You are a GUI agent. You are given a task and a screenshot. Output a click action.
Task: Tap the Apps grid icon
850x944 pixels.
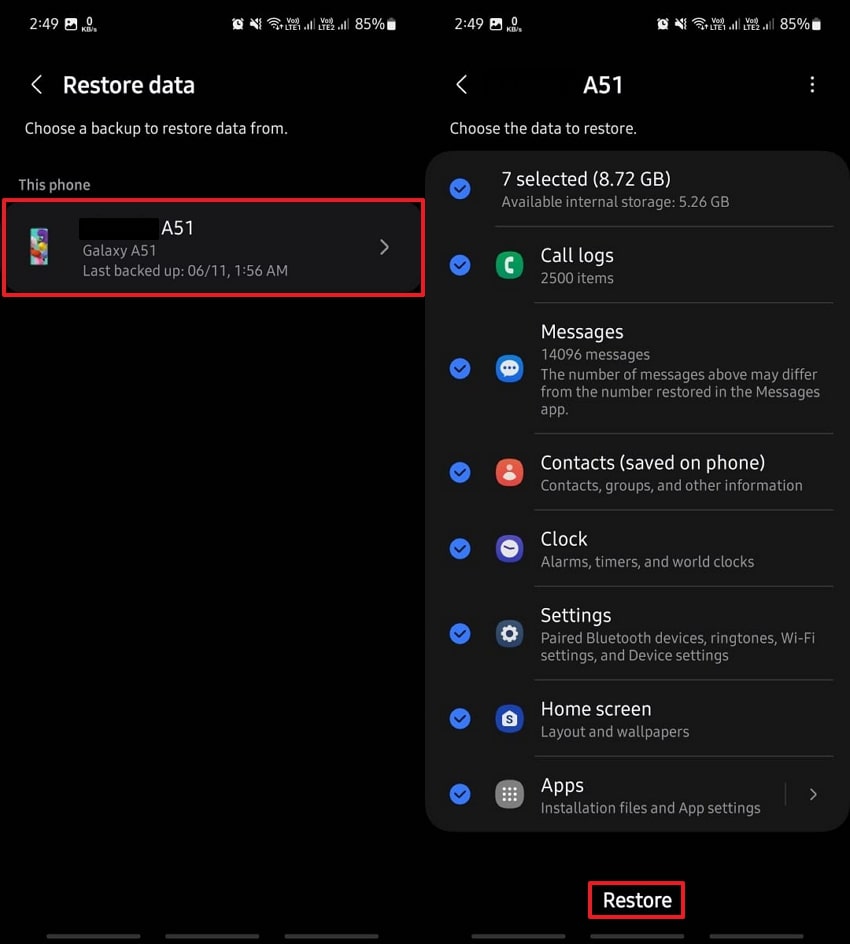coord(509,795)
